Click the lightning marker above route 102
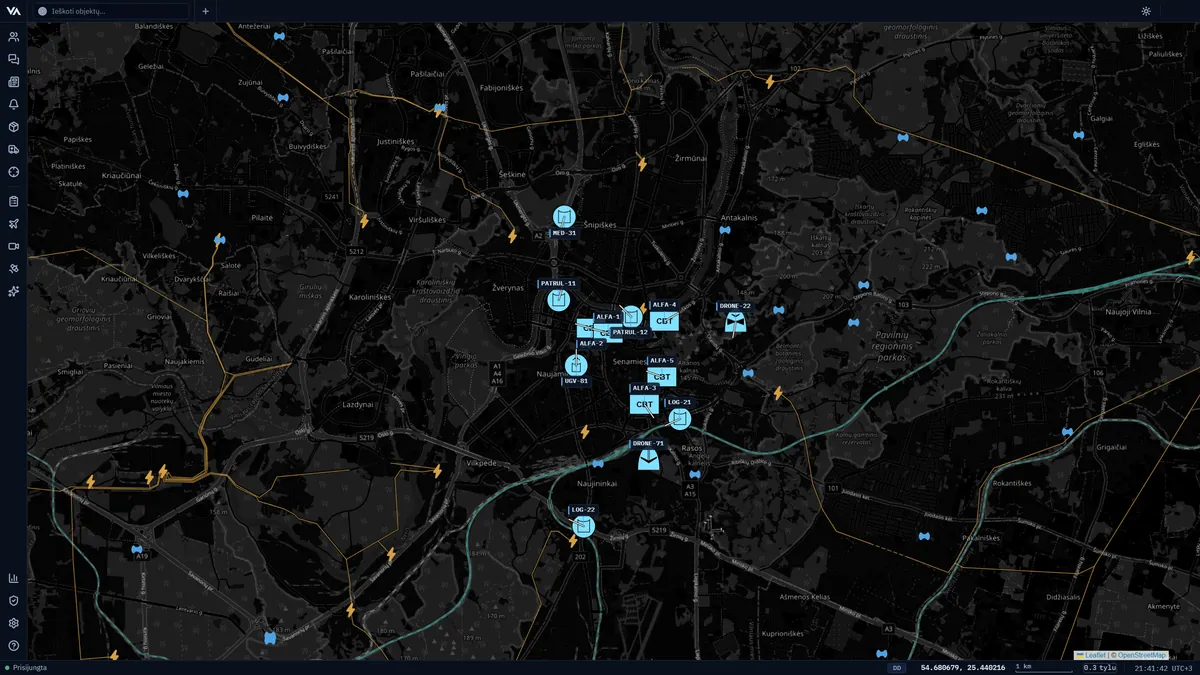The image size is (1200, 675). point(770,81)
